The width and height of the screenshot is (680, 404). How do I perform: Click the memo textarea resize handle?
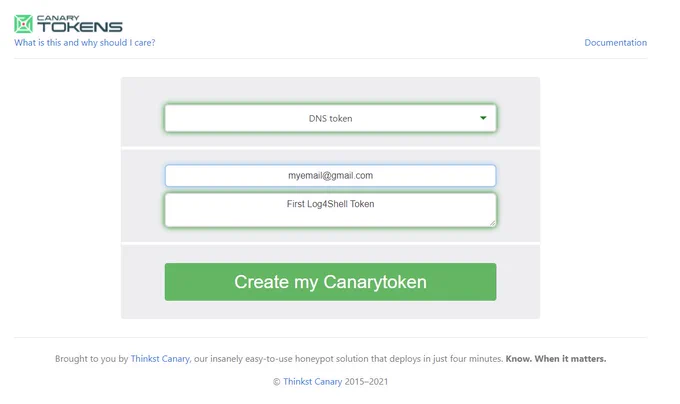point(492,223)
